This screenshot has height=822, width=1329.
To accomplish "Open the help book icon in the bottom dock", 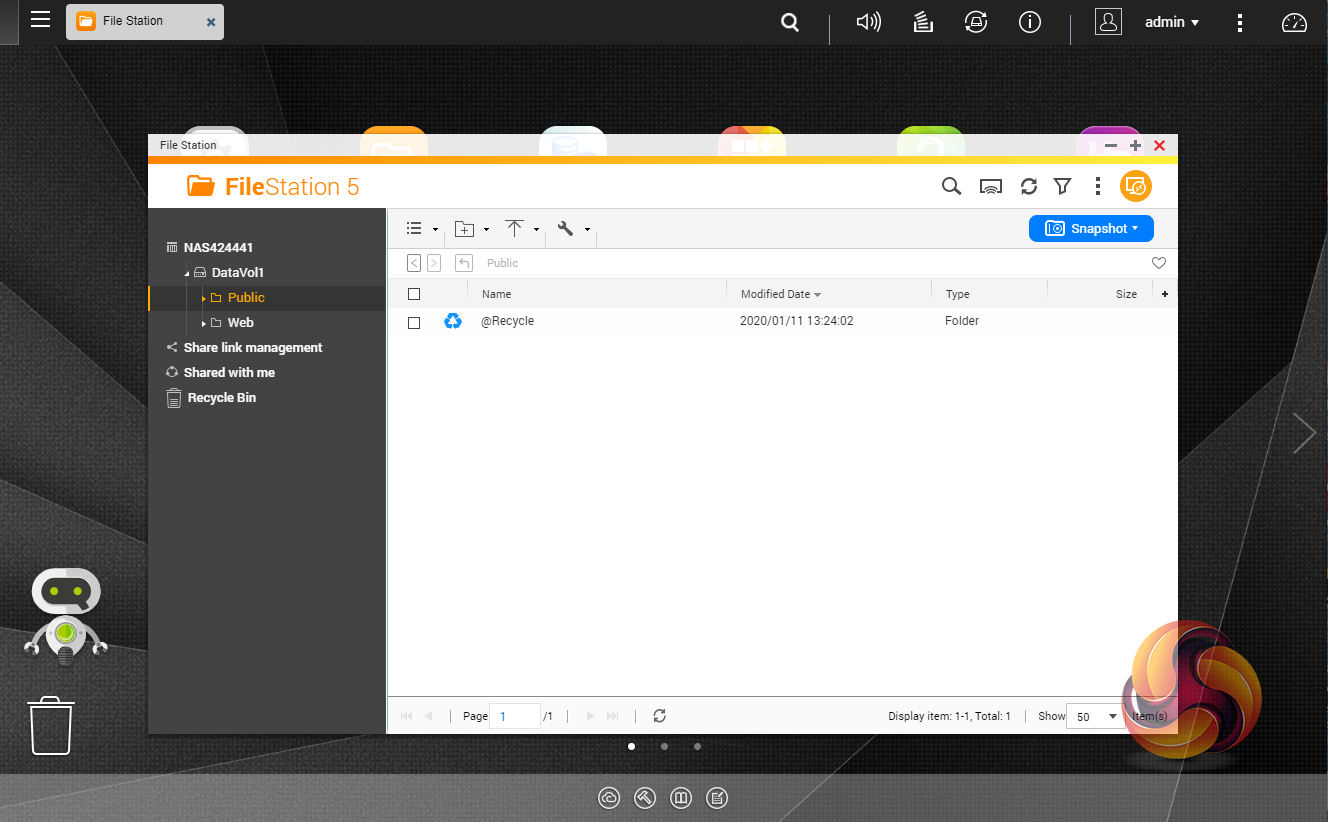I will pyautogui.click(x=681, y=797).
